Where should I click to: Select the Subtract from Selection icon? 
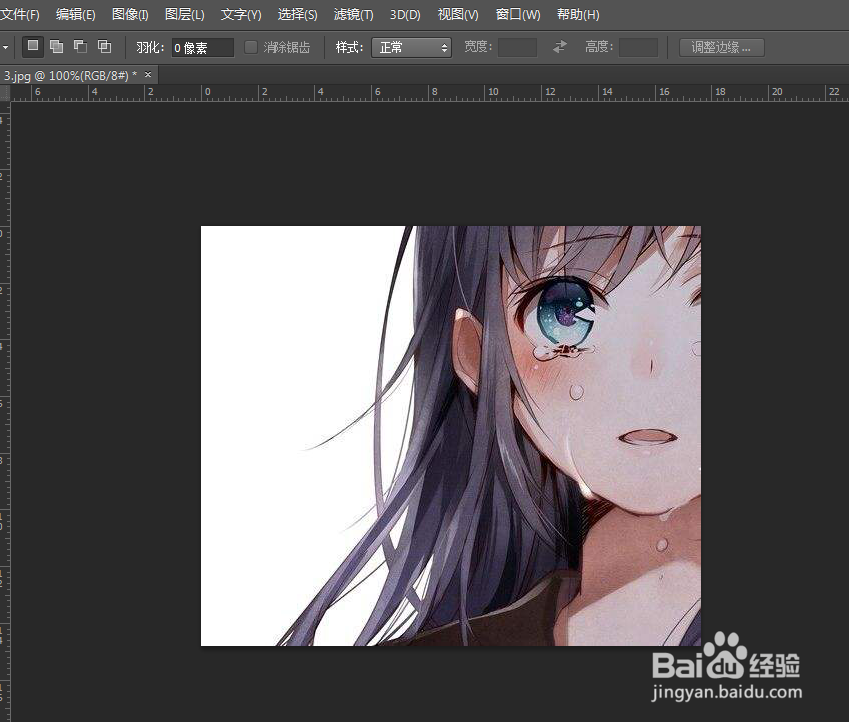pyautogui.click(x=80, y=47)
